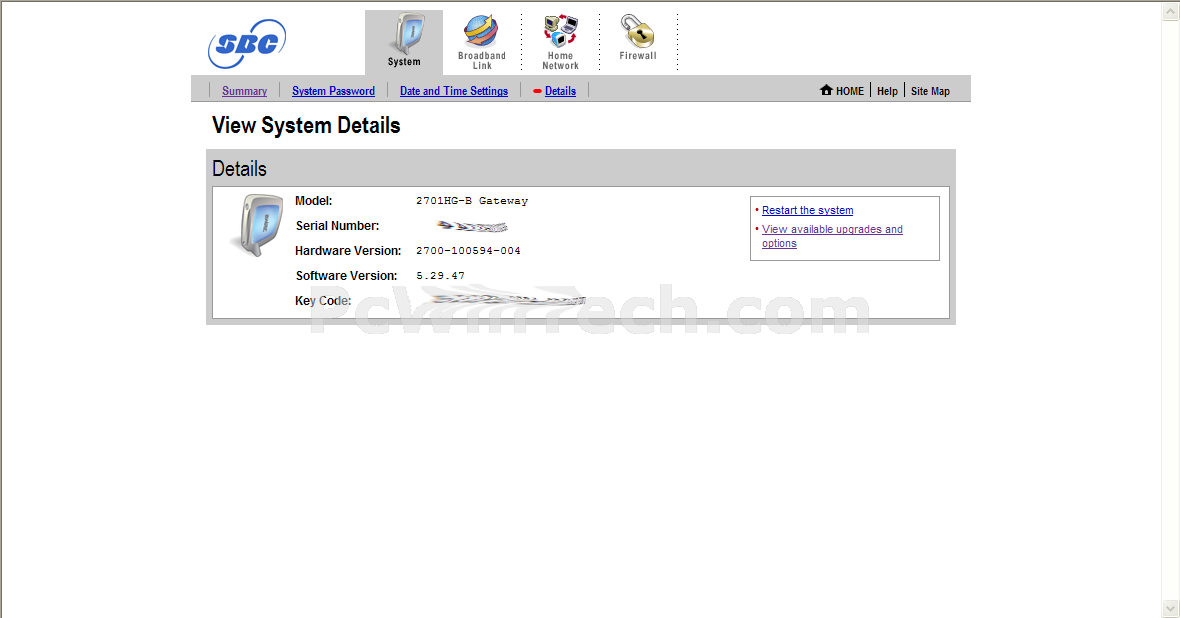Screen dimensions: 1180x618
Task: Click the vertical scrollbar down arrow
Action: pyautogui.click(x=1170, y=608)
